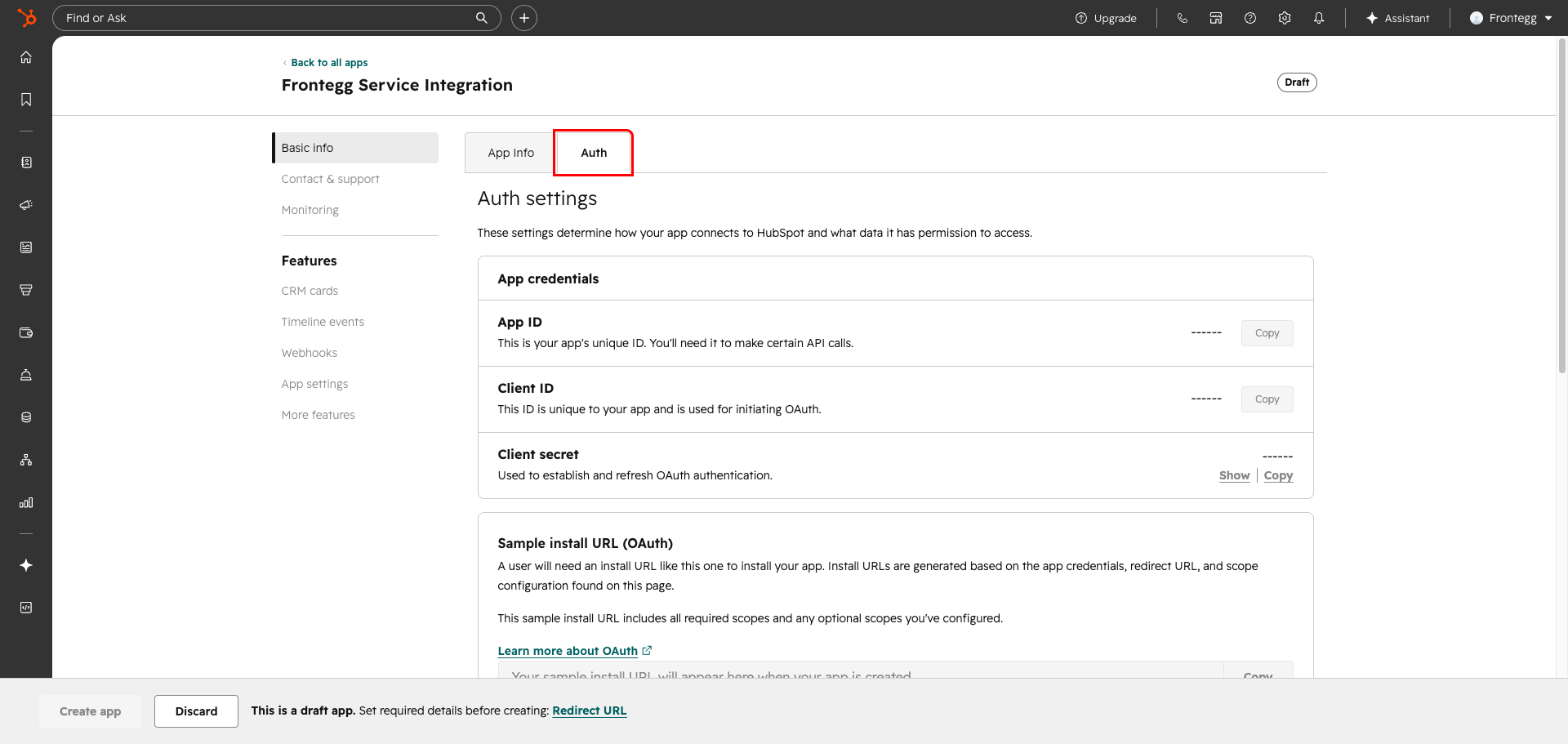Click the Client ID label
The width and height of the screenshot is (1568, 744).
[525, 389]
